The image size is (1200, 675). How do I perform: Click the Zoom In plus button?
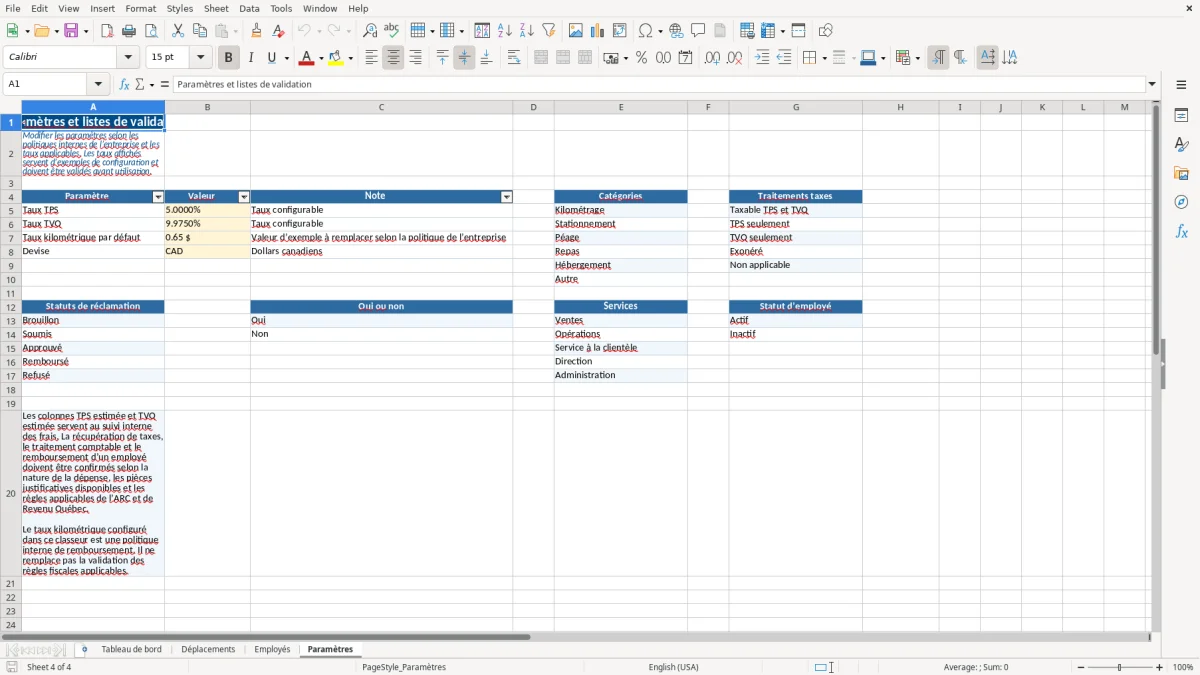pyautogui.click(x=1160, y=667)
